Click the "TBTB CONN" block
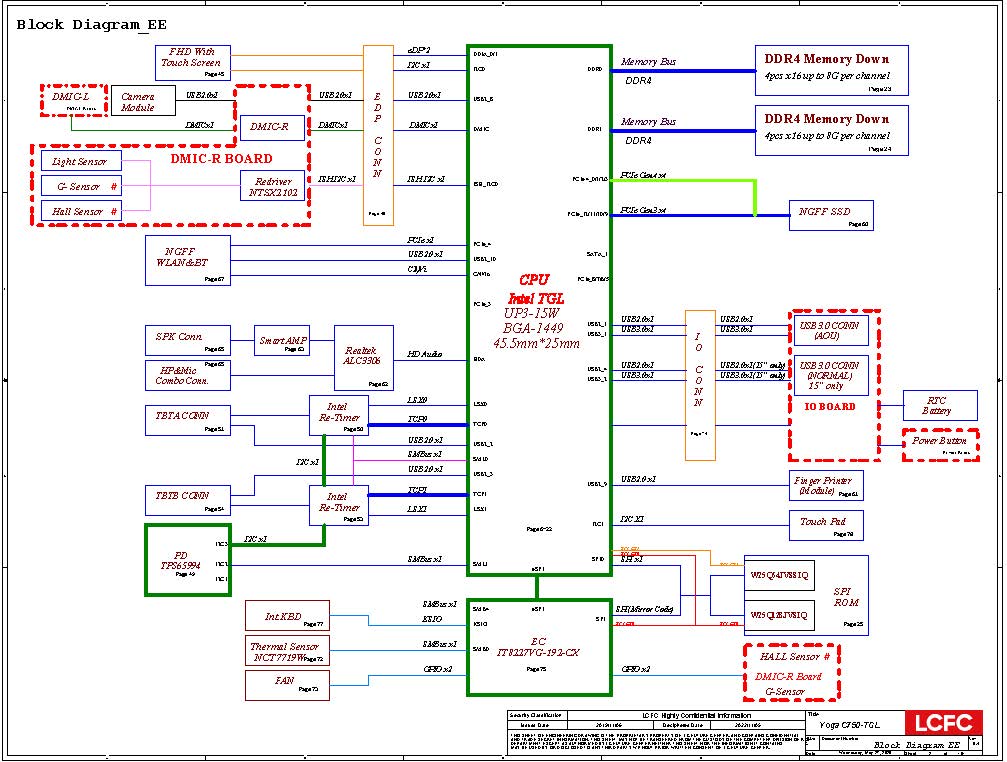 pyautogui.click(x=188, y=500)
